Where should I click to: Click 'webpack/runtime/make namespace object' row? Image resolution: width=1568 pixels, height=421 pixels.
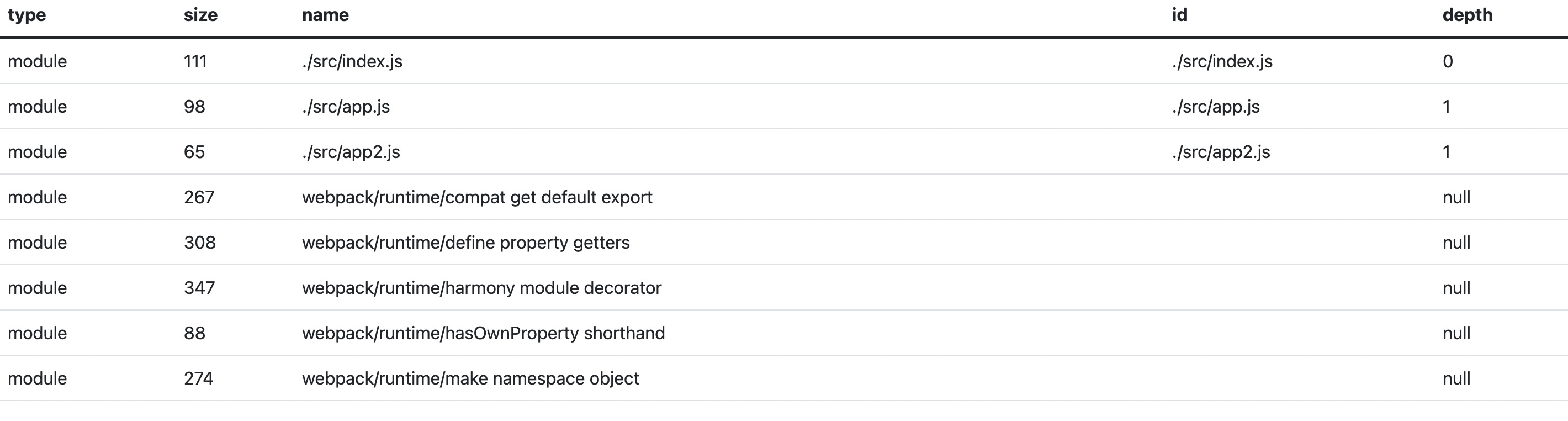[x=784, y=378]
